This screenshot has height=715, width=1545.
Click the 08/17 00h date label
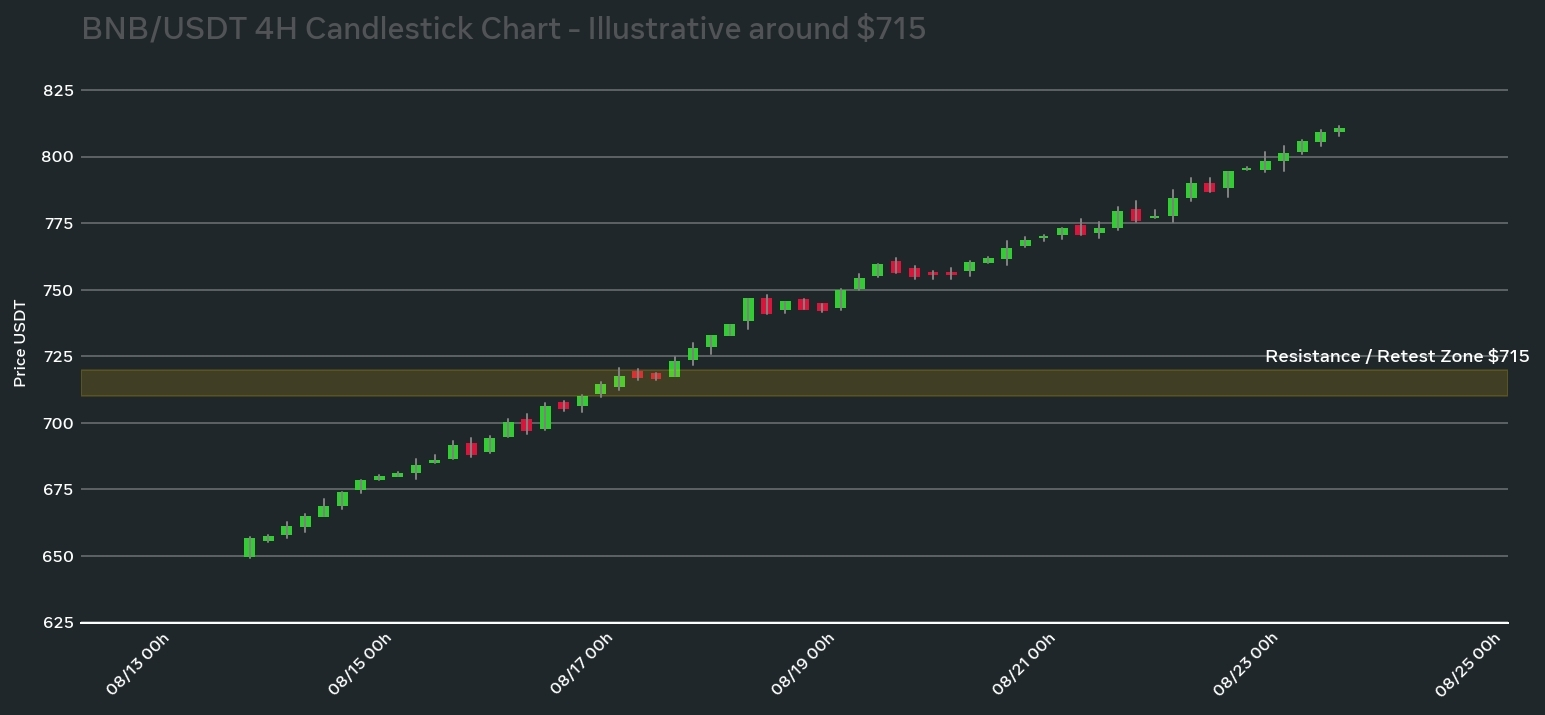[581, 664]
